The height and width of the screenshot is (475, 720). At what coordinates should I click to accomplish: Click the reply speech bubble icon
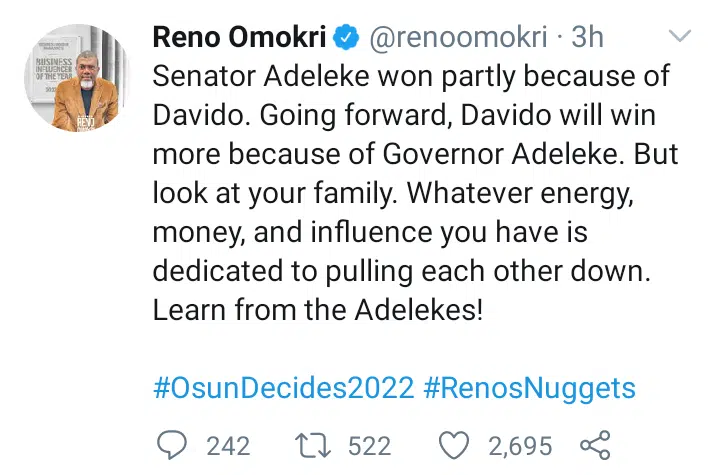point(174,444)
